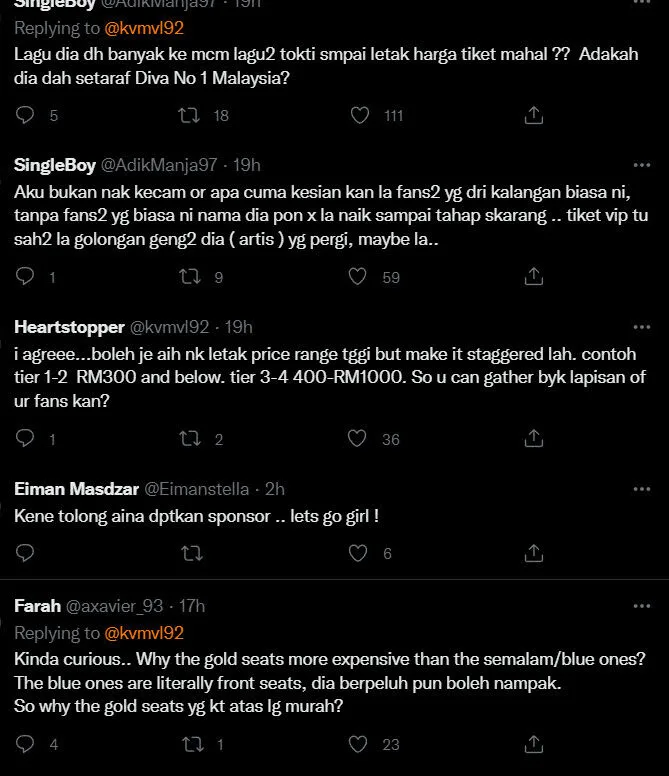Like SingleBoy's tweet with 59 likes

pos(359,276)
